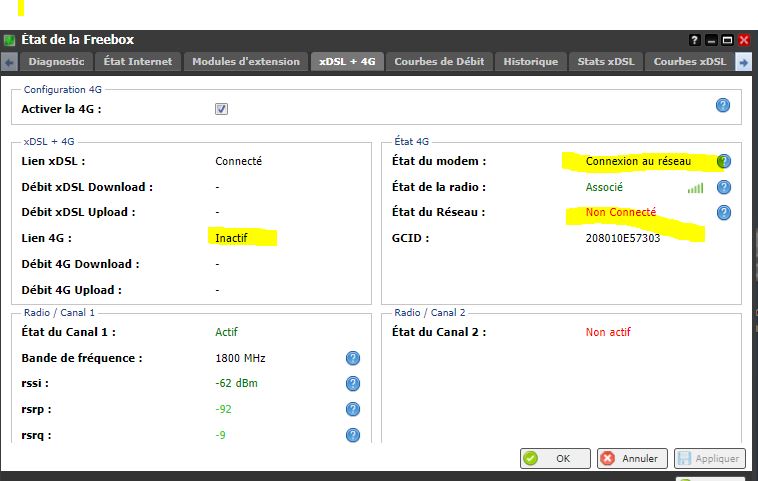Maximize the État de la Freebox window
The image size is (758, 481).
point(727,40)
